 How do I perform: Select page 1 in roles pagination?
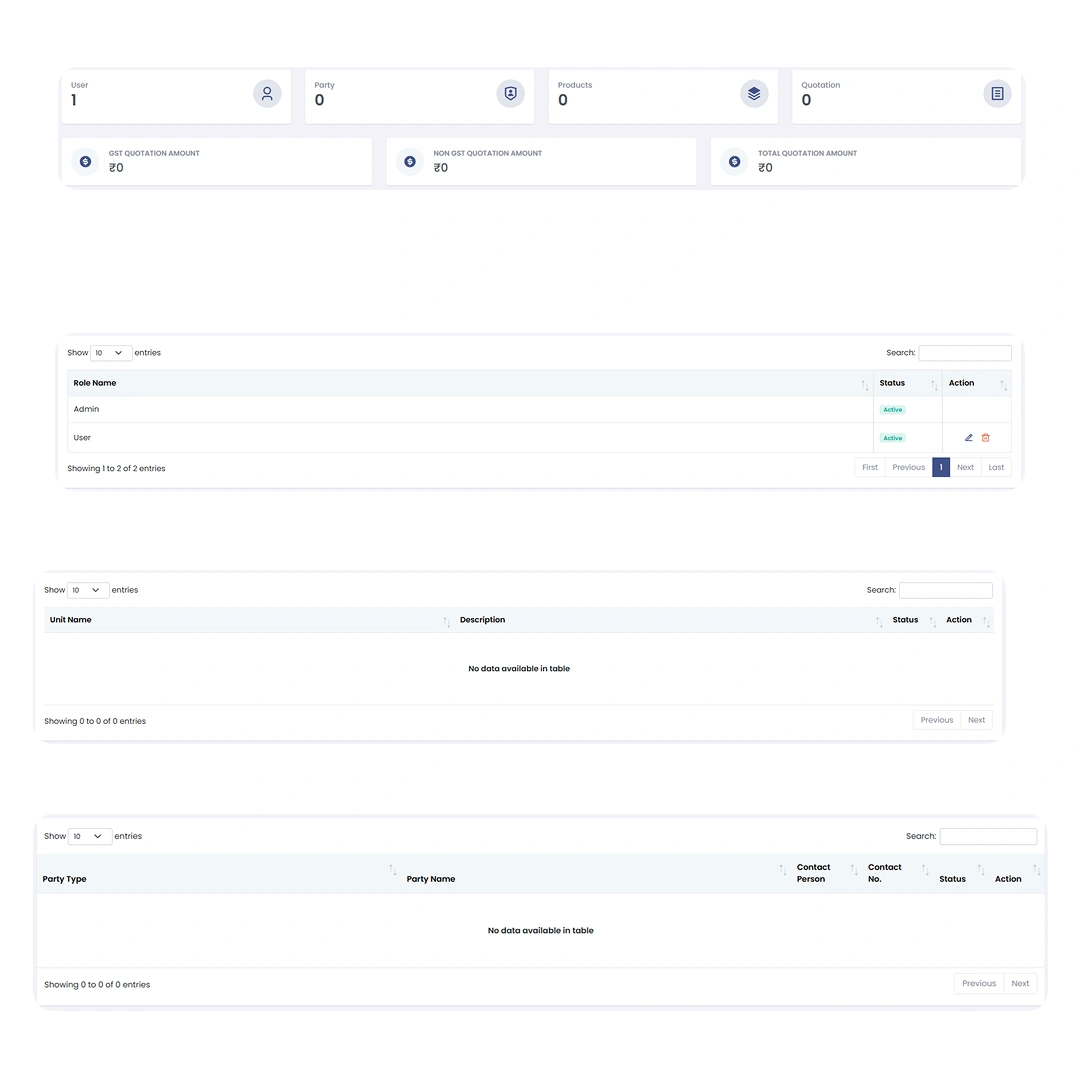click(x=941, y=467)
